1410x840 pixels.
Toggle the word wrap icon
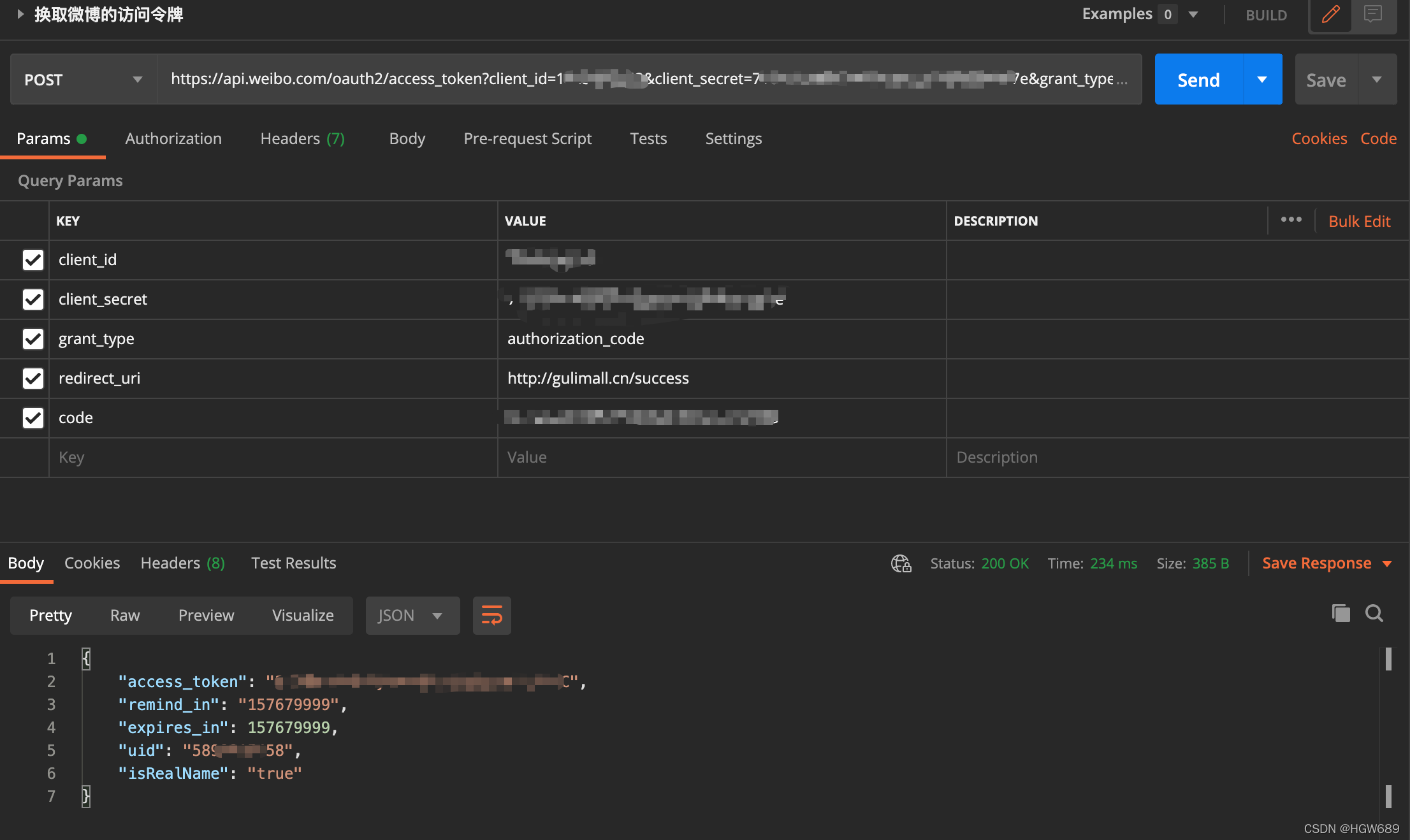point(491,615)
